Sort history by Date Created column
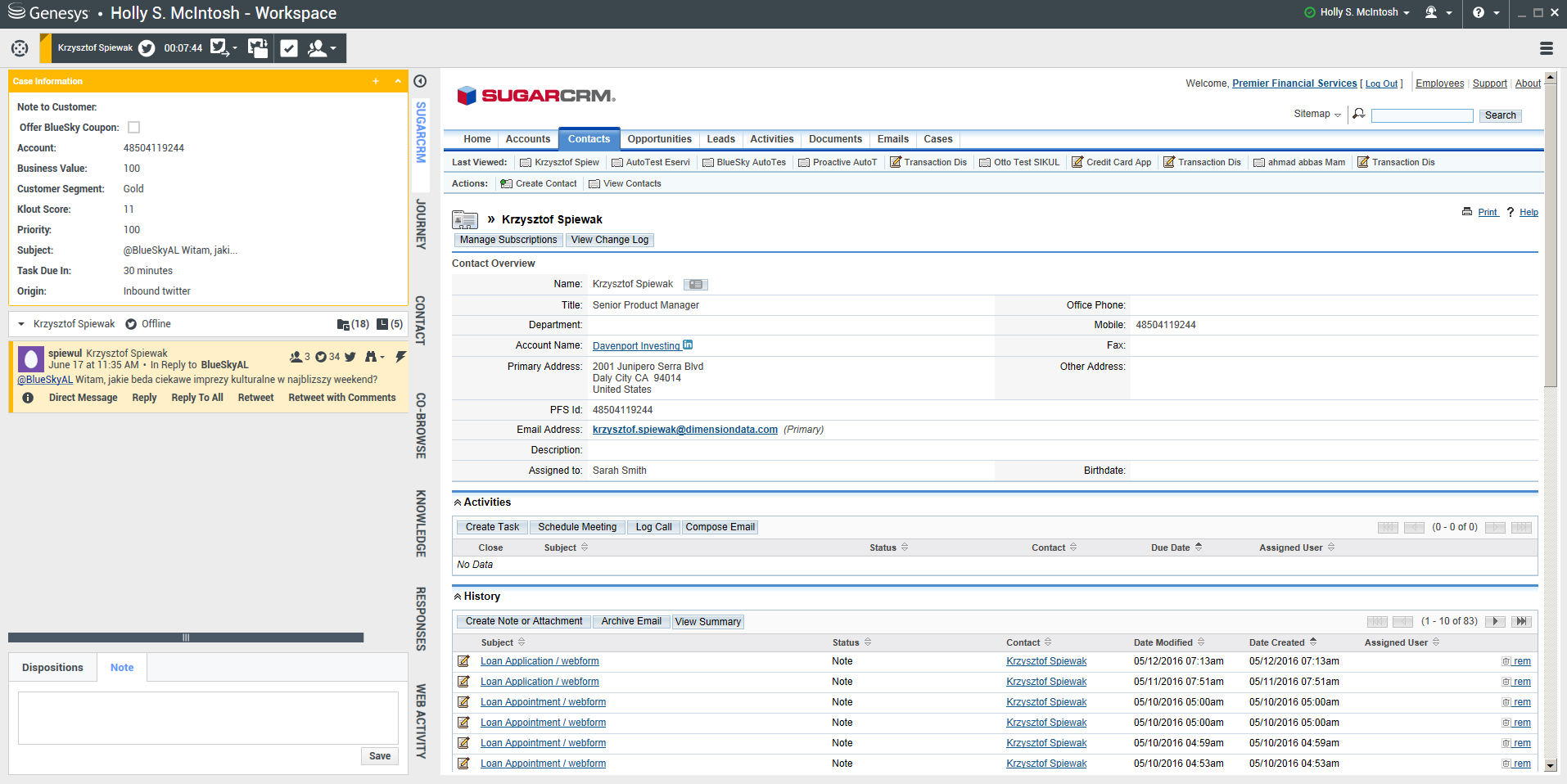1567x784 pixels. (x=1283, y=642)
